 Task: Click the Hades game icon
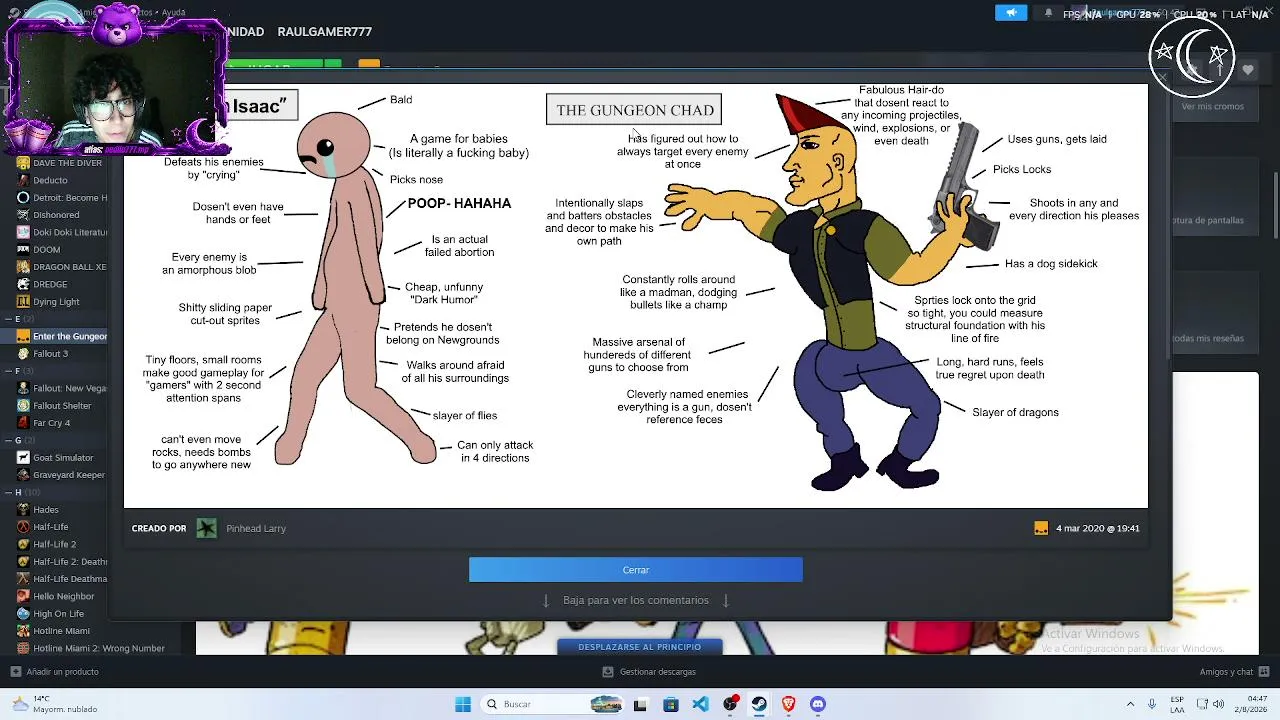[x=23, y=510]
